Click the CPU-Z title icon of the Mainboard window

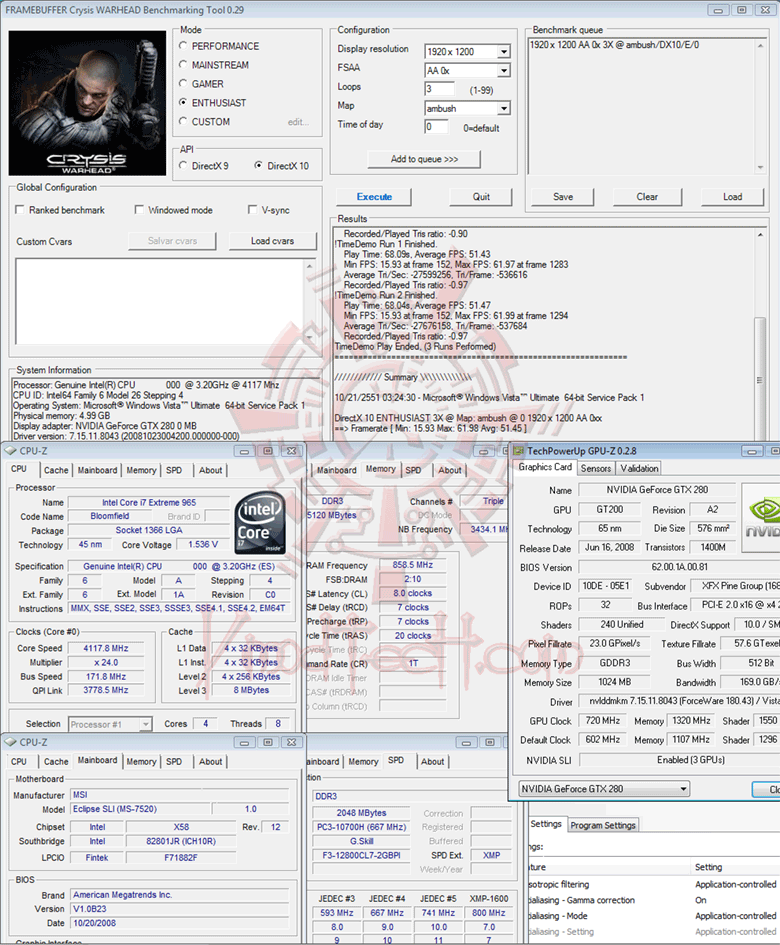pyautogui.click(x=11, y=742)
